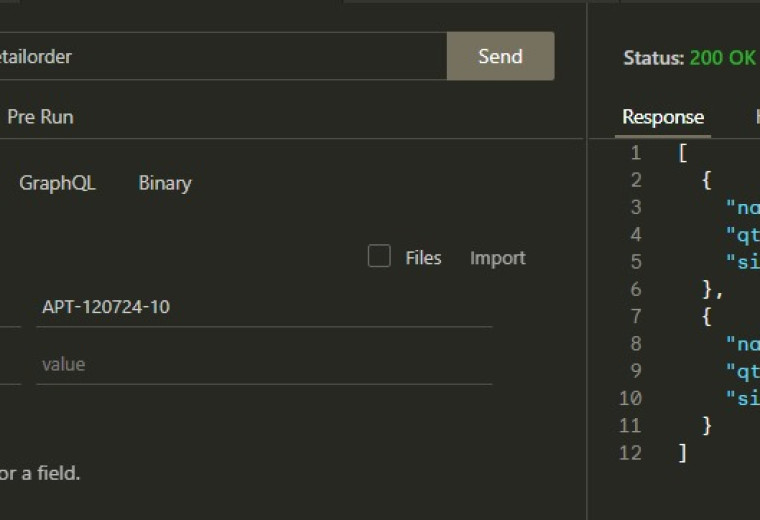Switch to the Pre Run tab

pyautogui.click(x=40, y=117)
